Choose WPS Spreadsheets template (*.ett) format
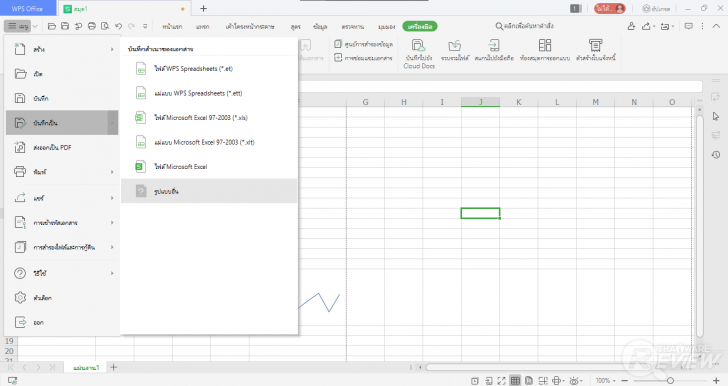The height and width of the screenshot is (386, 728). 209,93
